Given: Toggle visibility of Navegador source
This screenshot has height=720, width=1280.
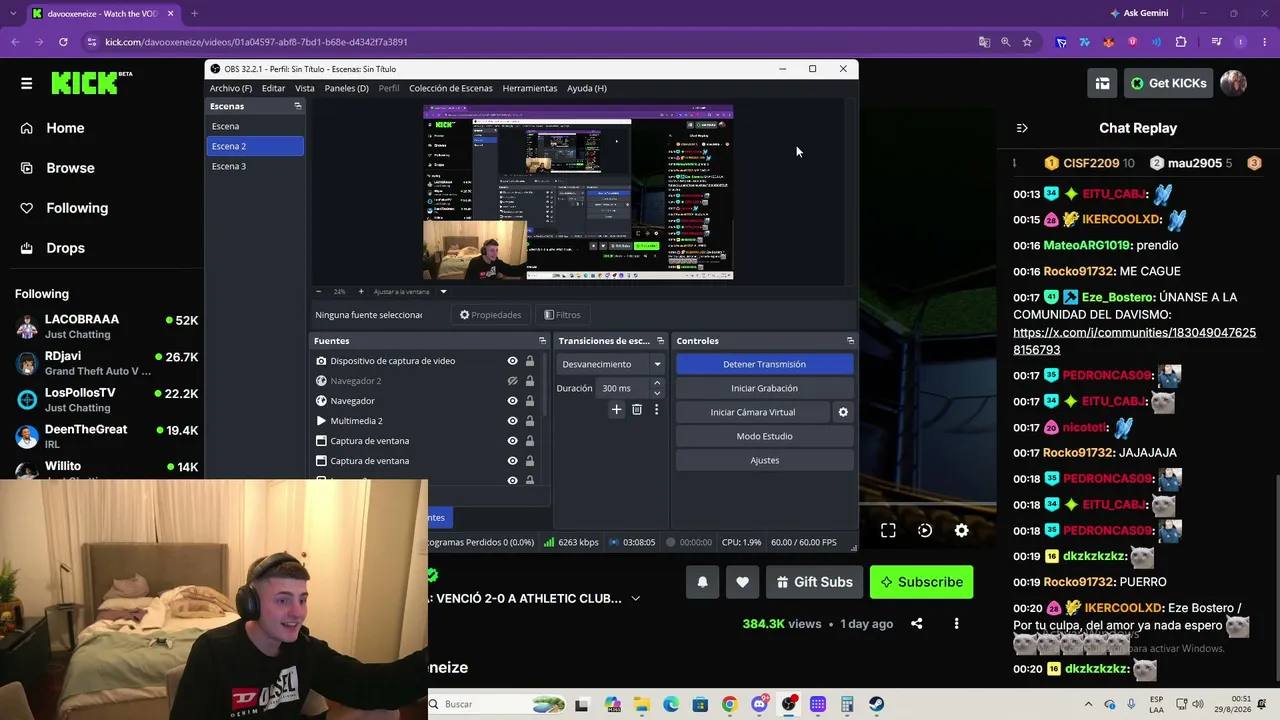Looking at the screenshot, I should 512,401.
